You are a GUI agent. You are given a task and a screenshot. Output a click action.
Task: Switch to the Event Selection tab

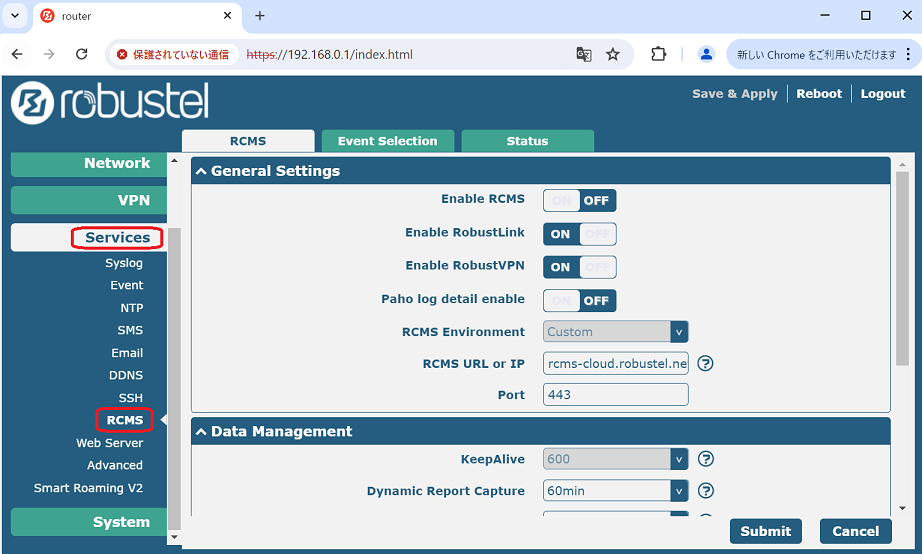point(387,141)
